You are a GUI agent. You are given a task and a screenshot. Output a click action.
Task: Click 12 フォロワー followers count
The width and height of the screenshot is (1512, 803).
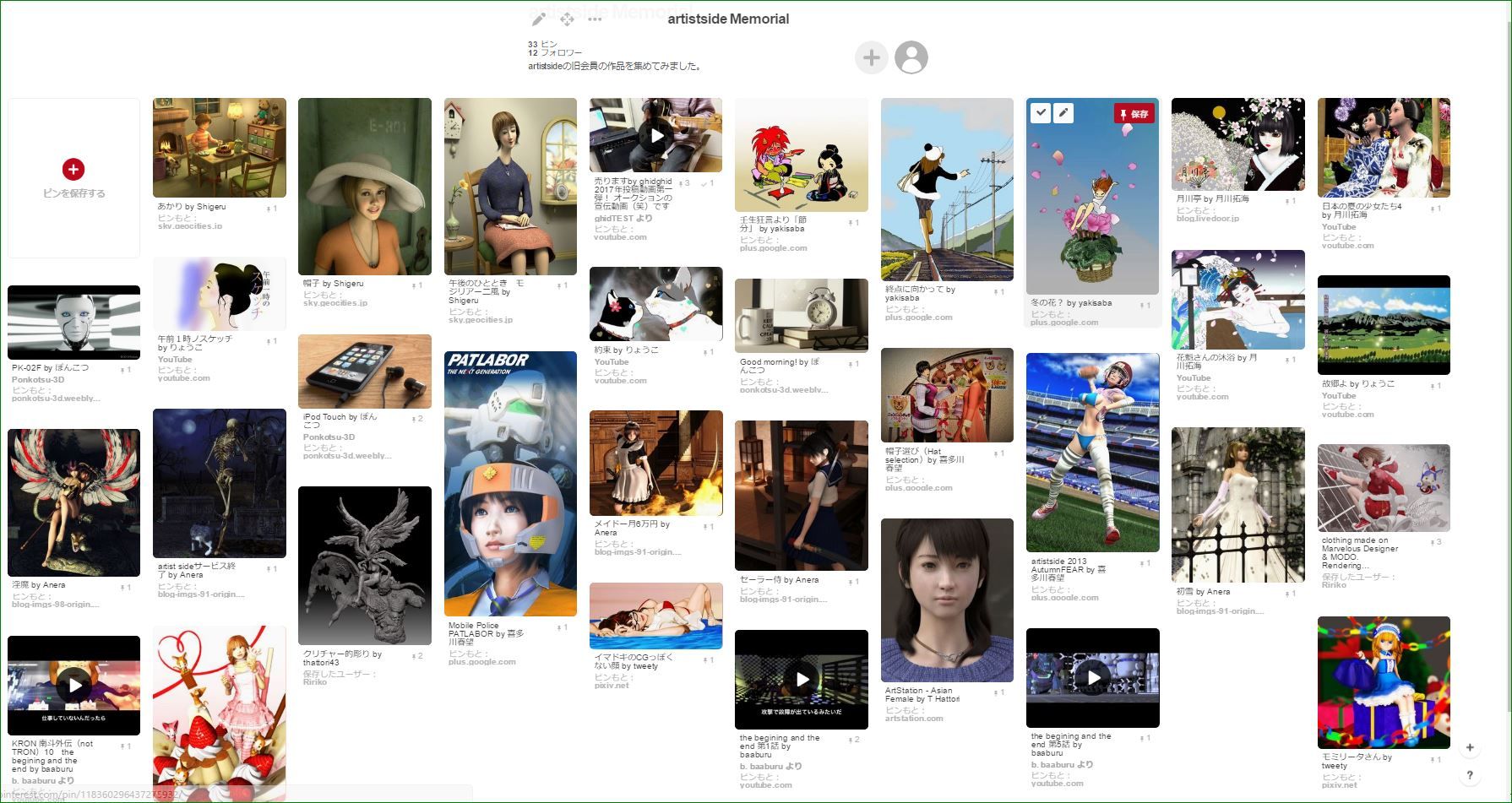[555, 53]
